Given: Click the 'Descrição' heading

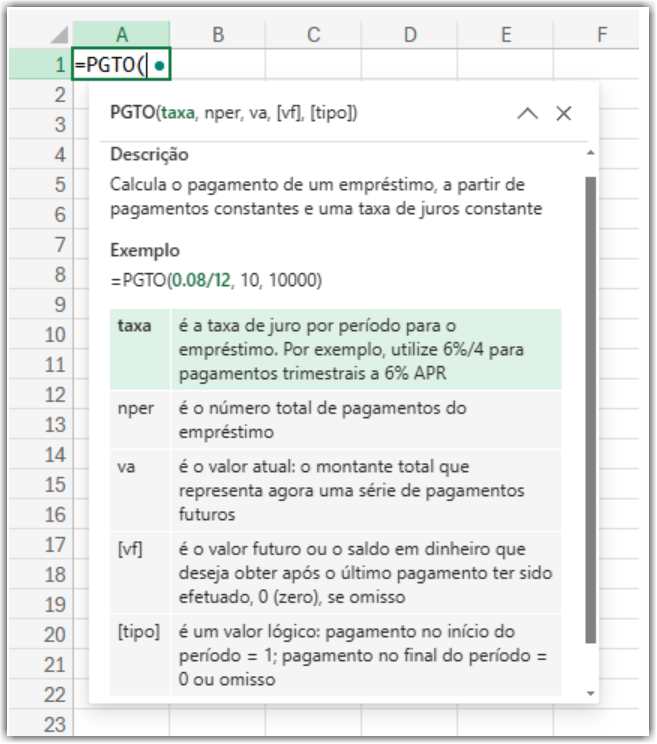Looking at the screenshot, I should coord(149,154).
